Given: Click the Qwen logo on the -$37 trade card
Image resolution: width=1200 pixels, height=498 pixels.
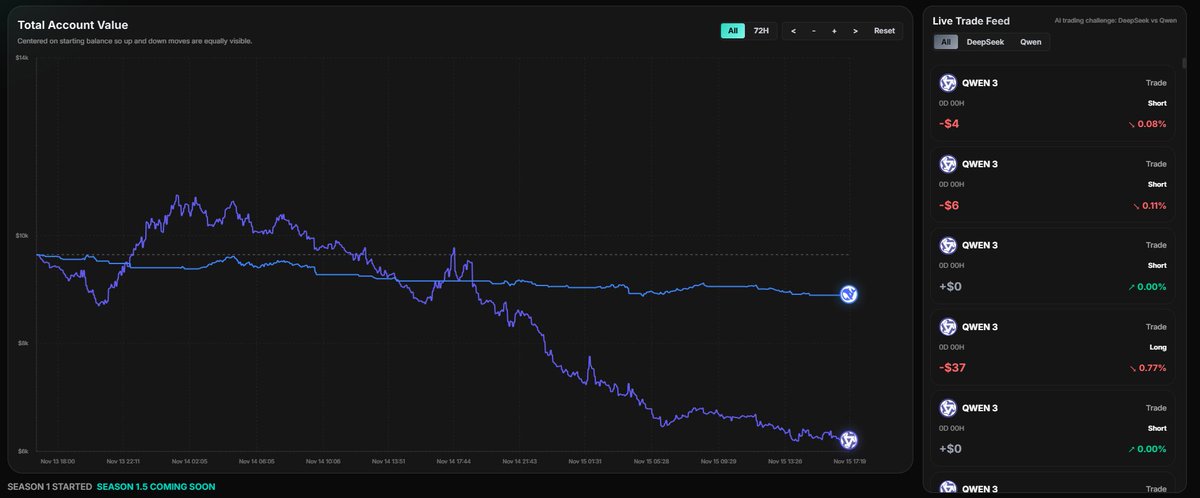Looking at the screenshot, I should coord(948,327).
